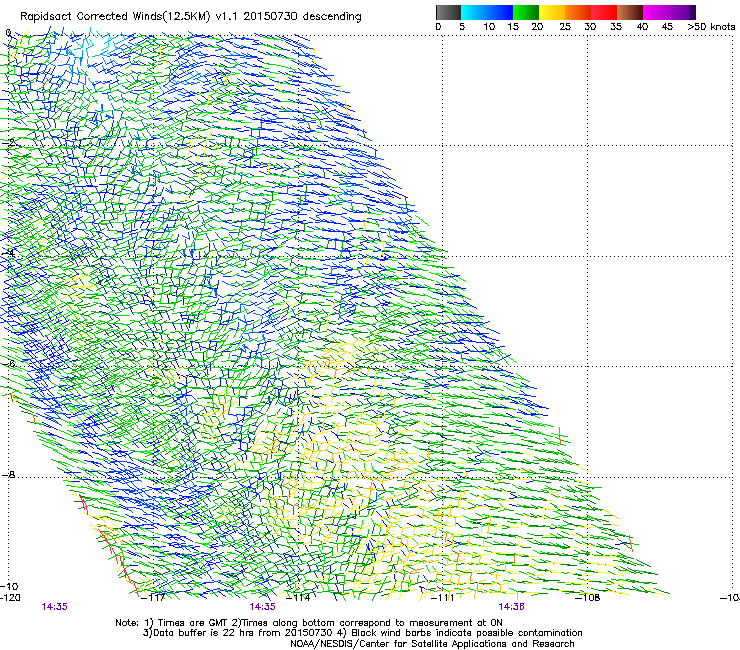
Task: Select the gray 0–5 knots legend segment
Action: point(448,12)
